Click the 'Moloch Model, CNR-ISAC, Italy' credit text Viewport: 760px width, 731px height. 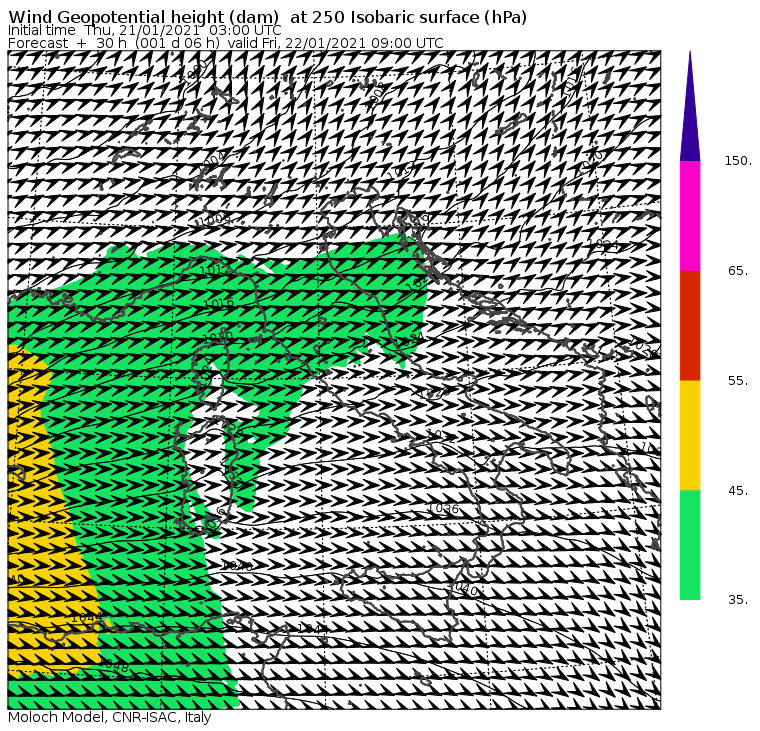point(110,717)
